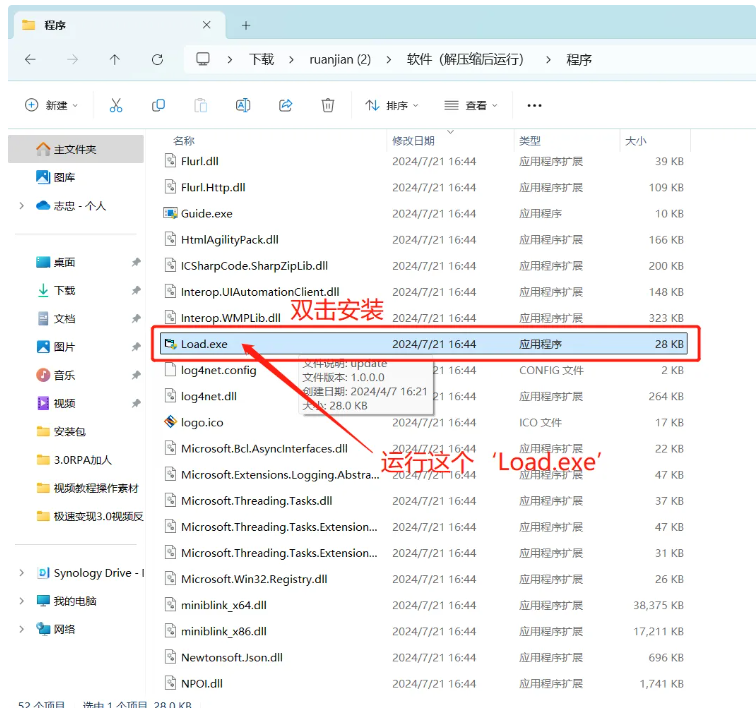756x727 pixels.
Task: Open 查看 view dropdown
Action: [471, 105]
